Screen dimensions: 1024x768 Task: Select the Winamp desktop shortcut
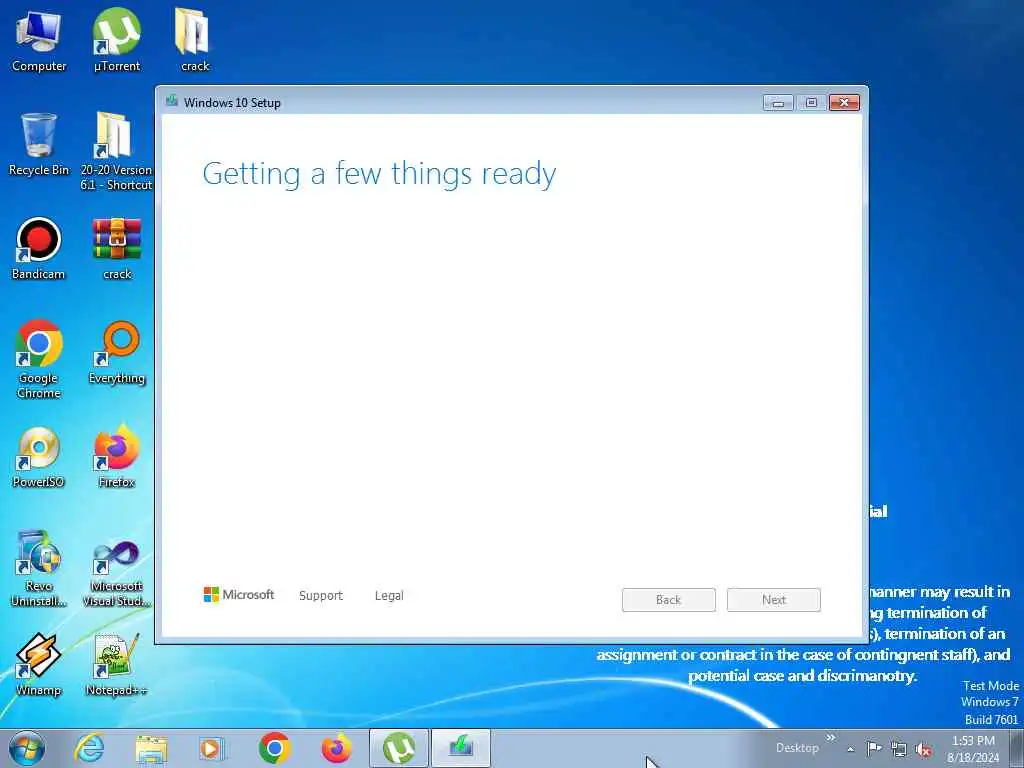[39, 665]
